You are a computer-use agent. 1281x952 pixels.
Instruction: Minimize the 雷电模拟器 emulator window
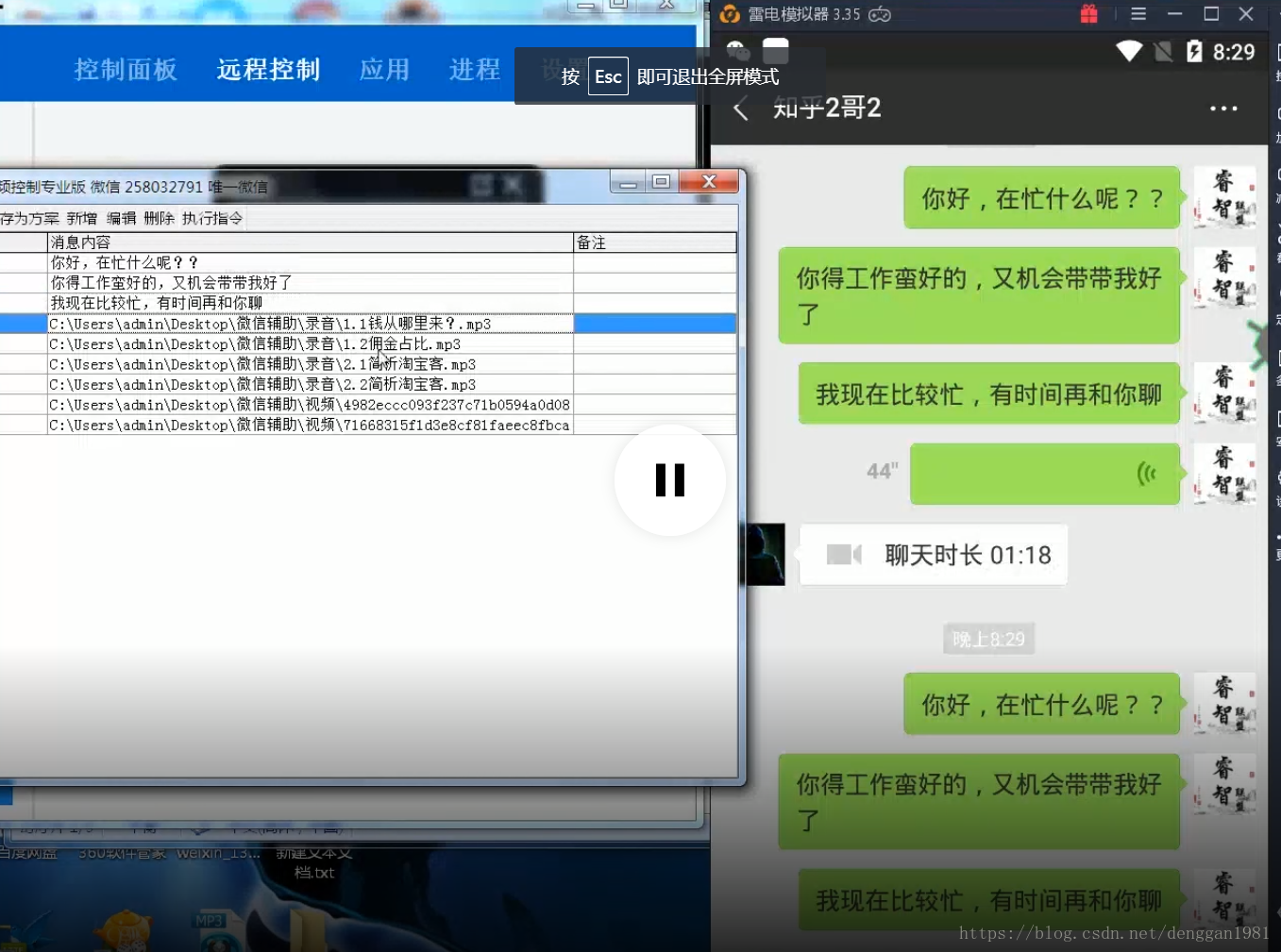click(x=1175, y=14)
